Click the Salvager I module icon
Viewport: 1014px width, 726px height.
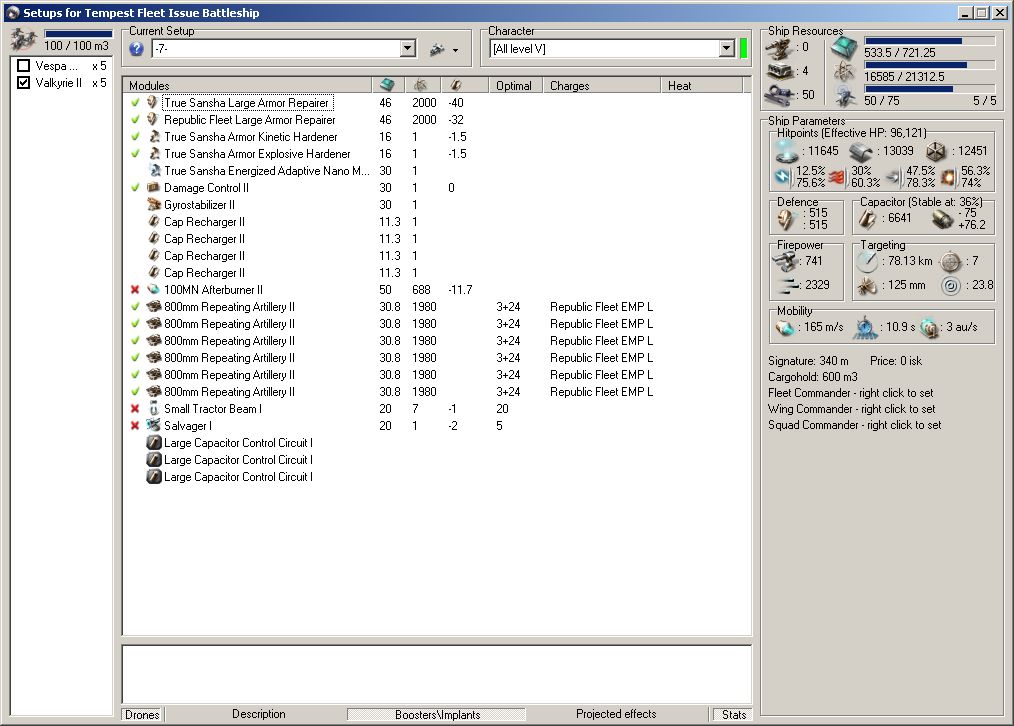154,425
